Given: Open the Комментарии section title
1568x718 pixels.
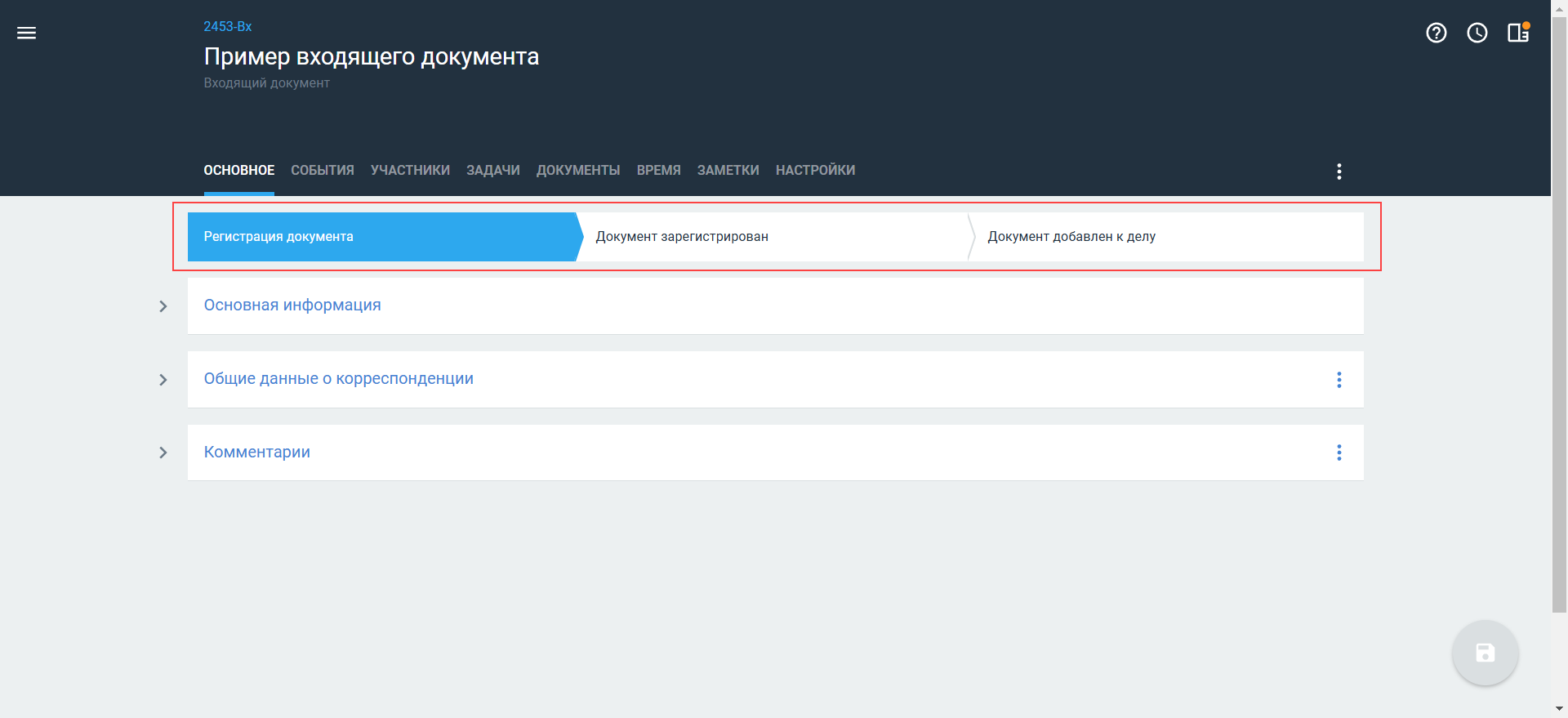Looking at the screenshot, I should pos(257,452).
